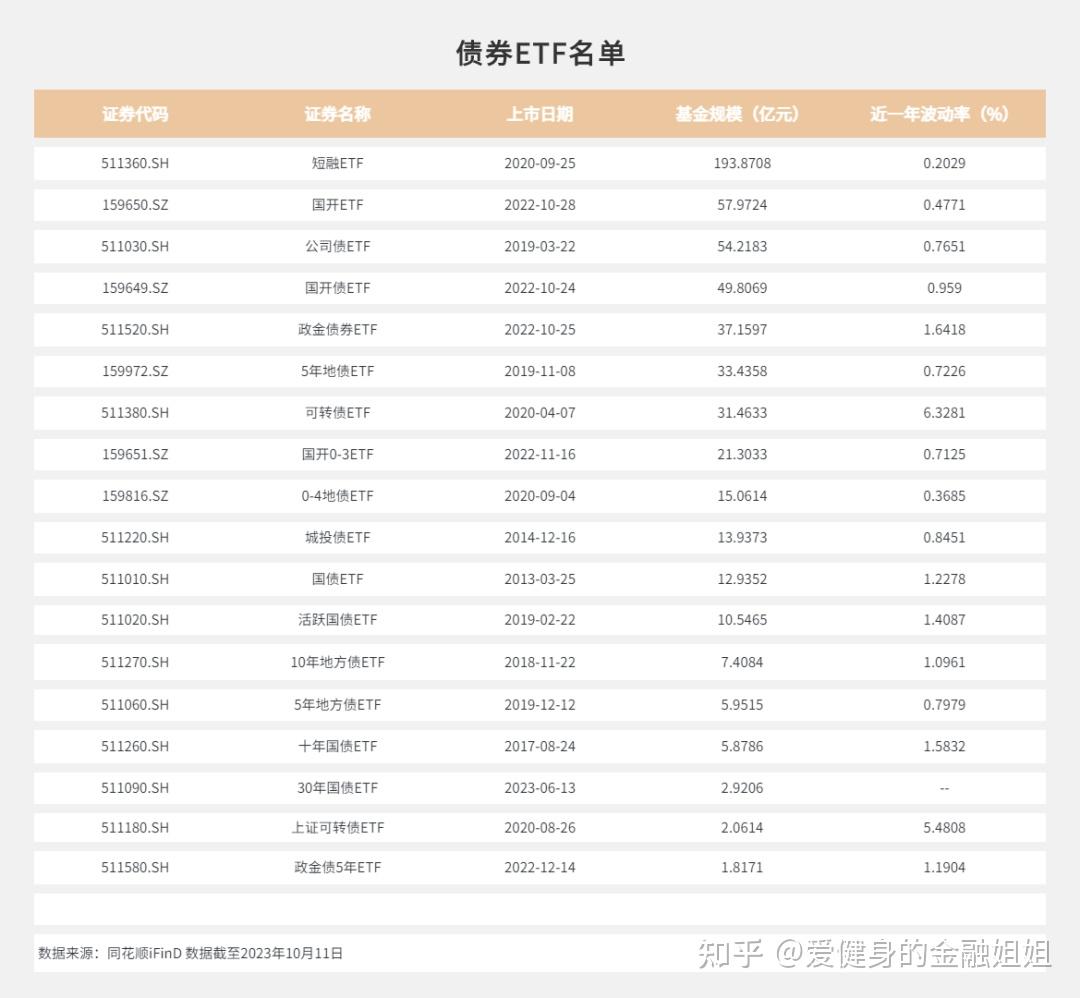Click the 证券代码 column header
Image resolution: width=1080 pixels, height=998 pixels.
coord(135,114)
